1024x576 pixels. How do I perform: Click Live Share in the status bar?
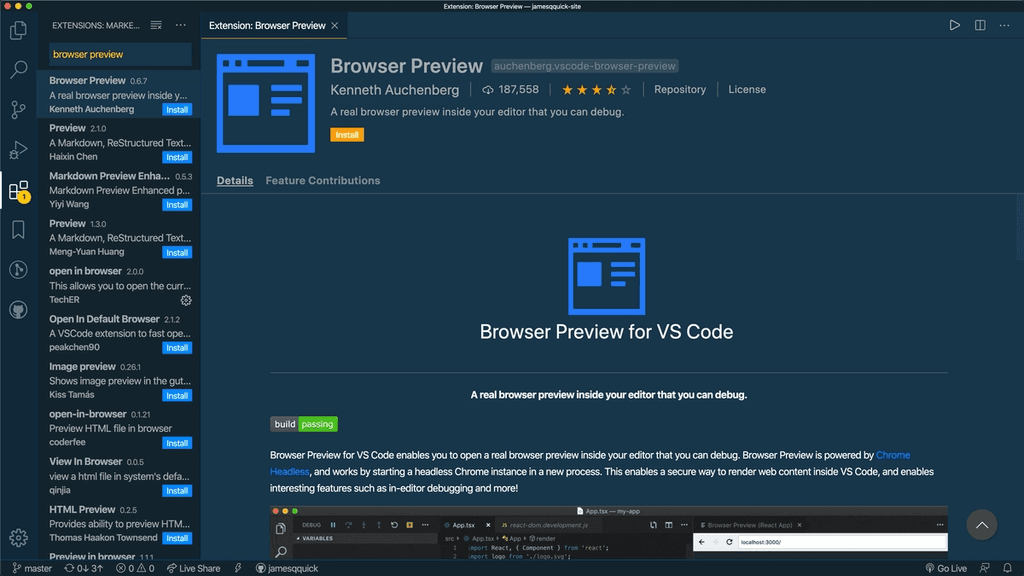[193, 568]
